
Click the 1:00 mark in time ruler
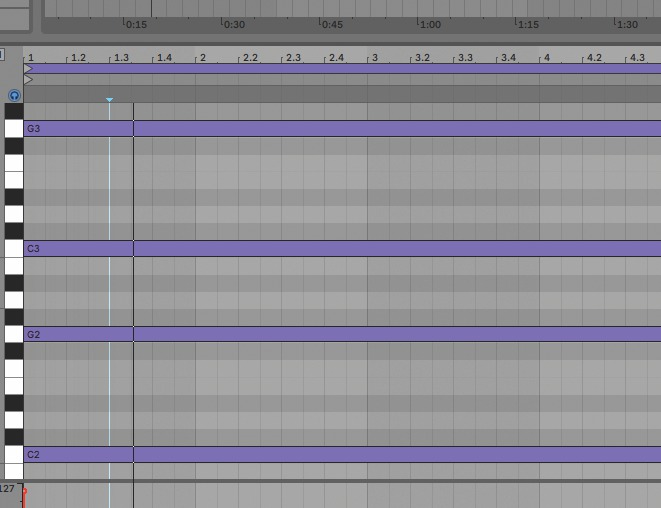click(x=430, y=24)
